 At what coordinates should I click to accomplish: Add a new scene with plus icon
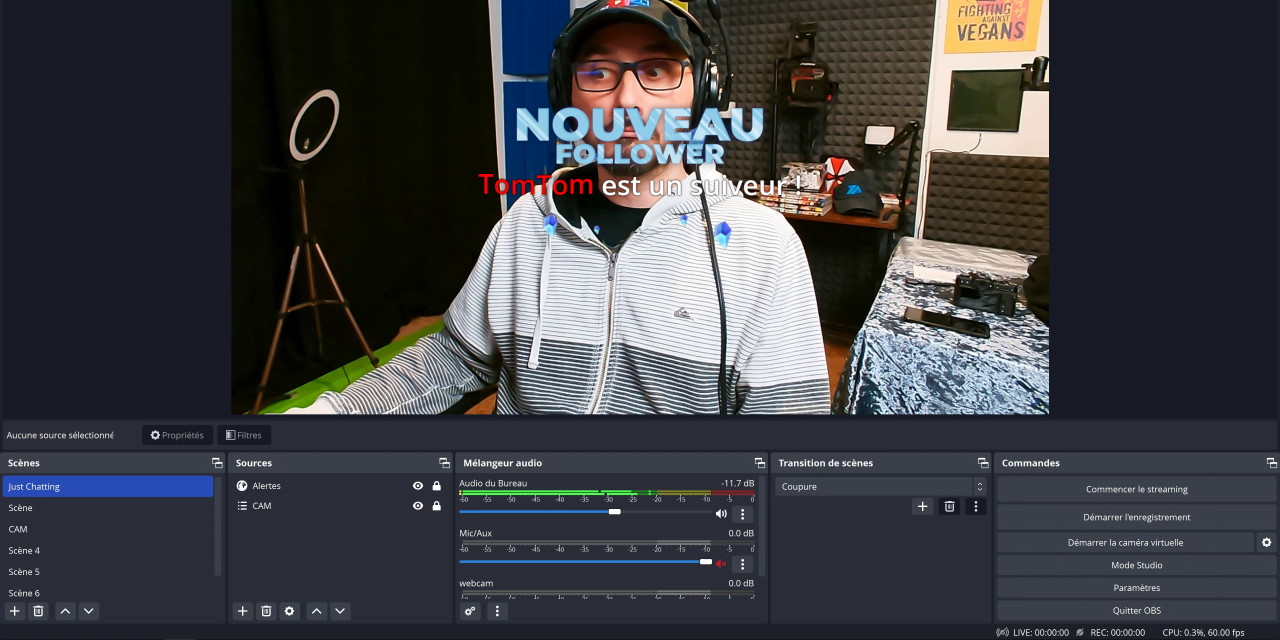(x=15, y=611)
